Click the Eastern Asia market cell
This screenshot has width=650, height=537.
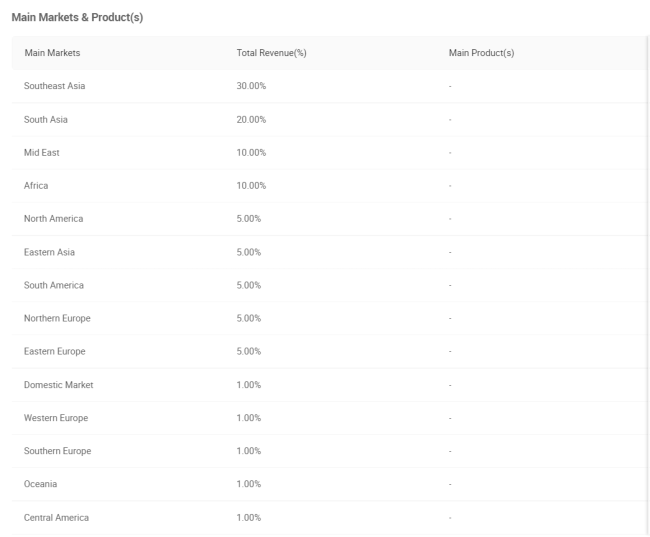point(49,252)
